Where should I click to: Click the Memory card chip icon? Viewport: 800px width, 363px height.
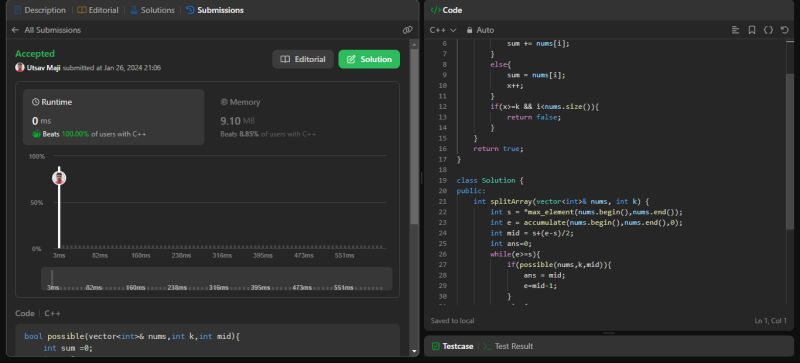223,102
